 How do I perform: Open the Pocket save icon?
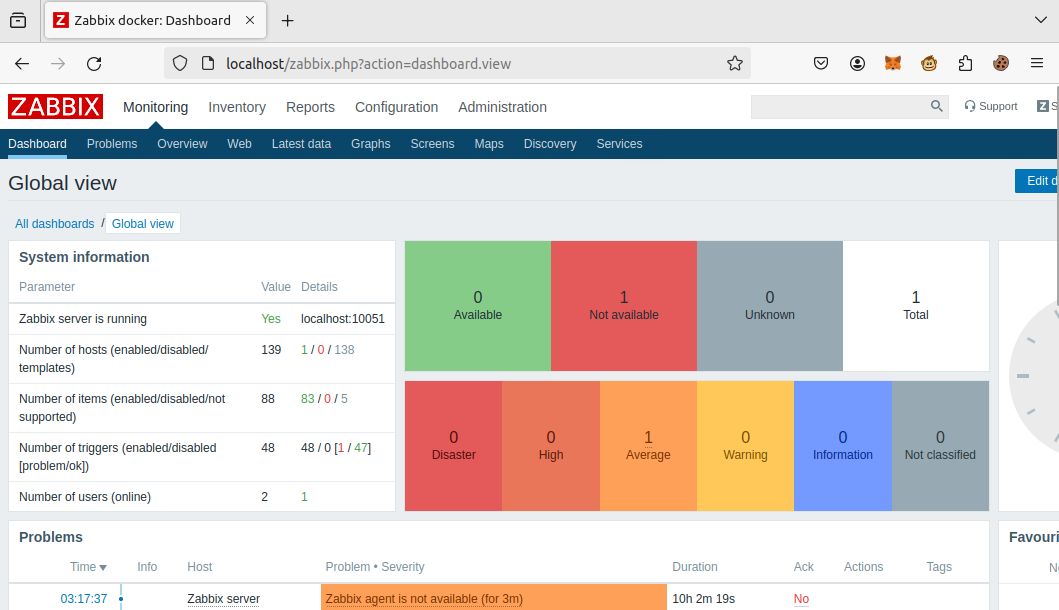click(821, 63)
